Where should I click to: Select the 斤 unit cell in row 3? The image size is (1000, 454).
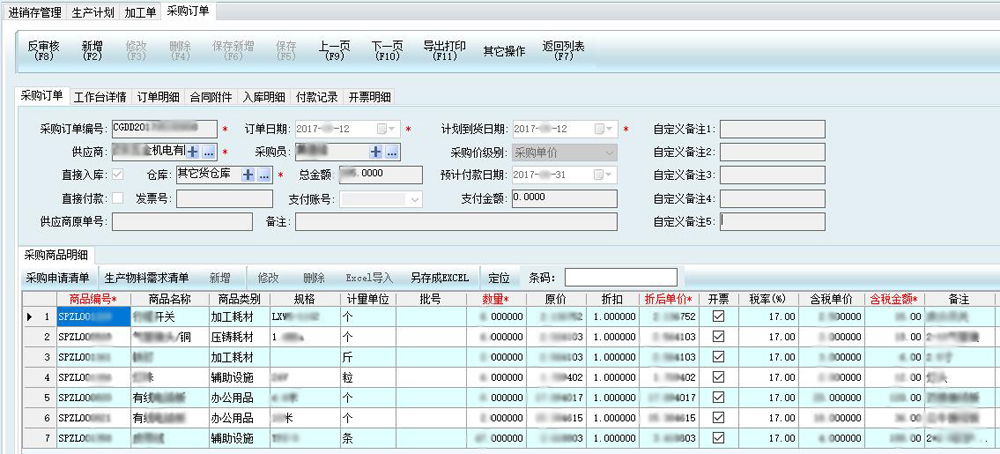click(x=368, y=357)
